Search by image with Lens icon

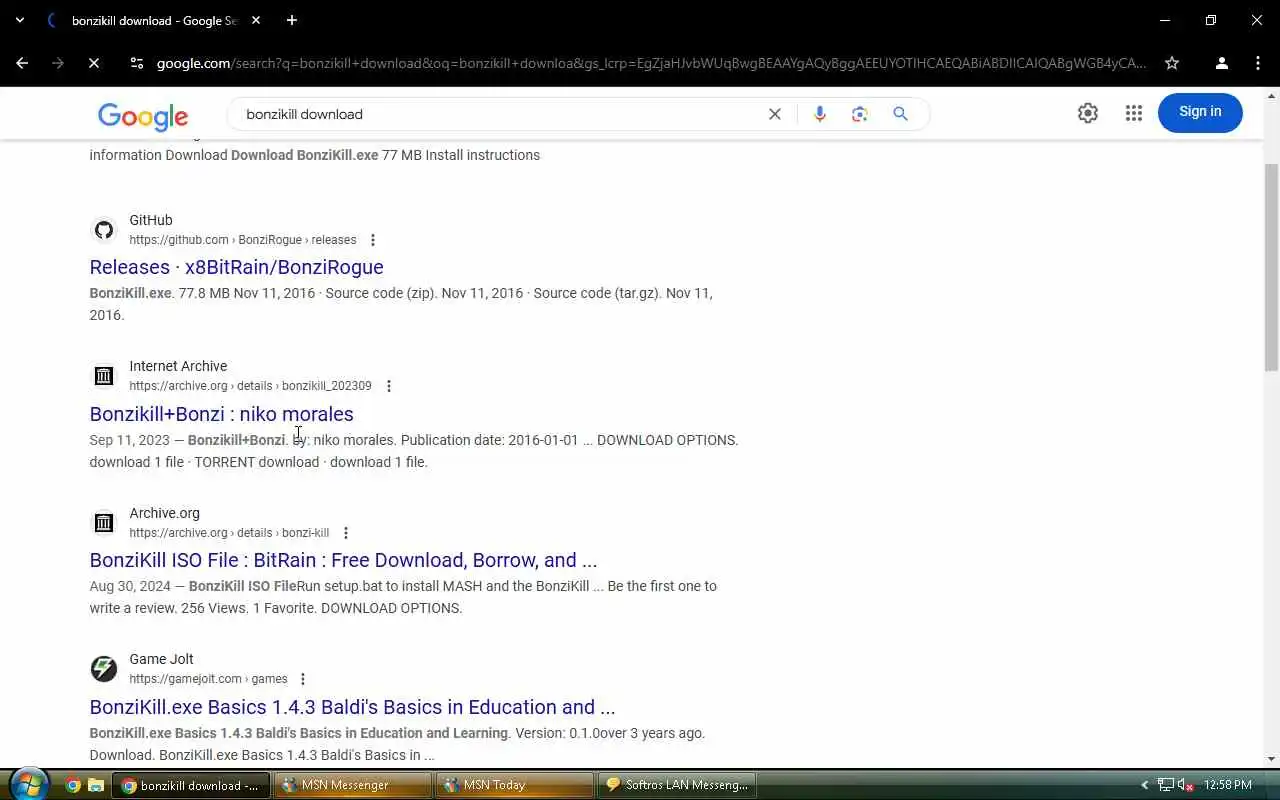(x=860, y=114)
